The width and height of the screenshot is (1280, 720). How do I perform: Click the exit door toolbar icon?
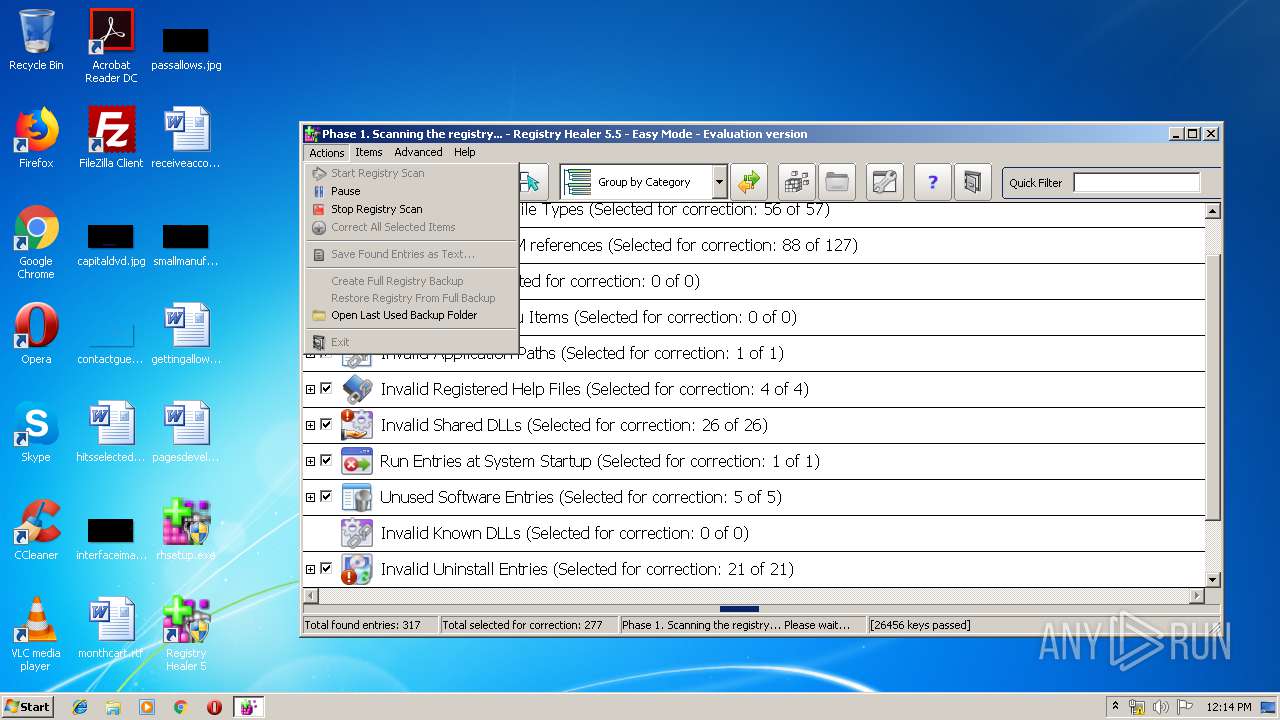point(972,182)
